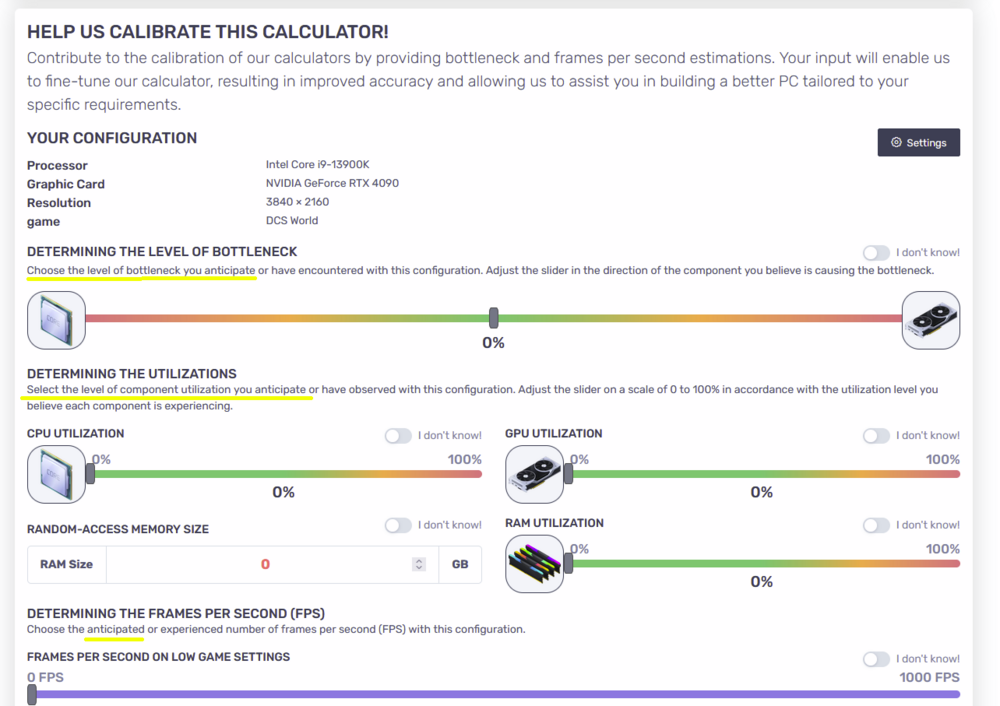The height and width of the screenshot is (706, 1000).
Task: Click the bottleneck slider handle at 0%
Action: (494, 318)
